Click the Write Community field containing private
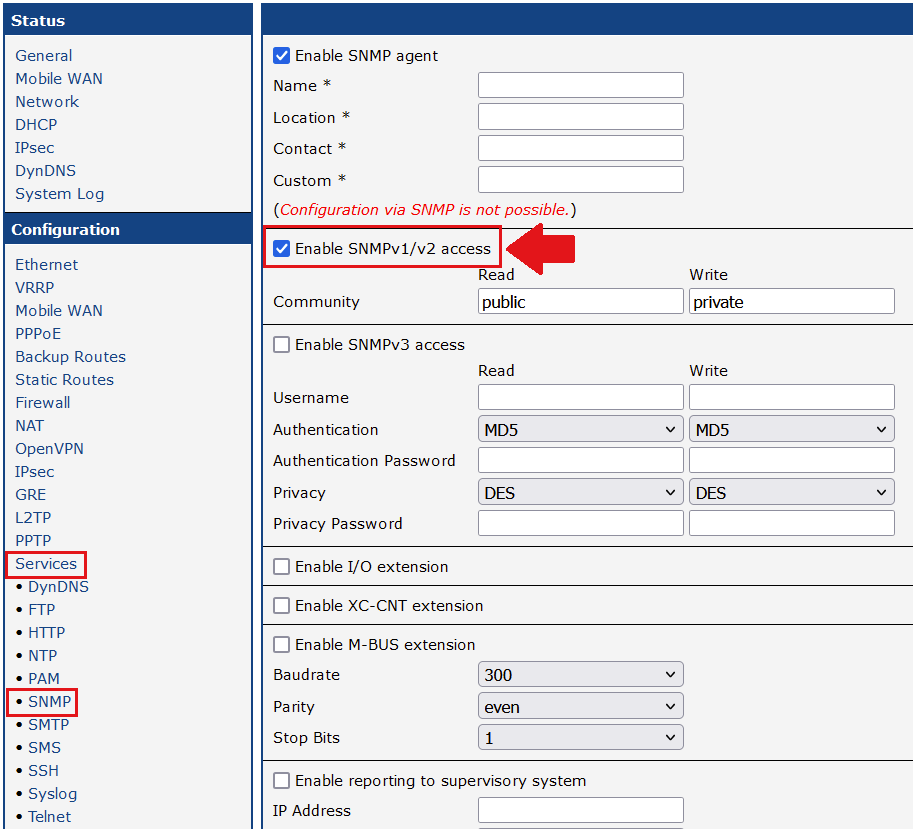The image size is (913, 829). (791, 302)
